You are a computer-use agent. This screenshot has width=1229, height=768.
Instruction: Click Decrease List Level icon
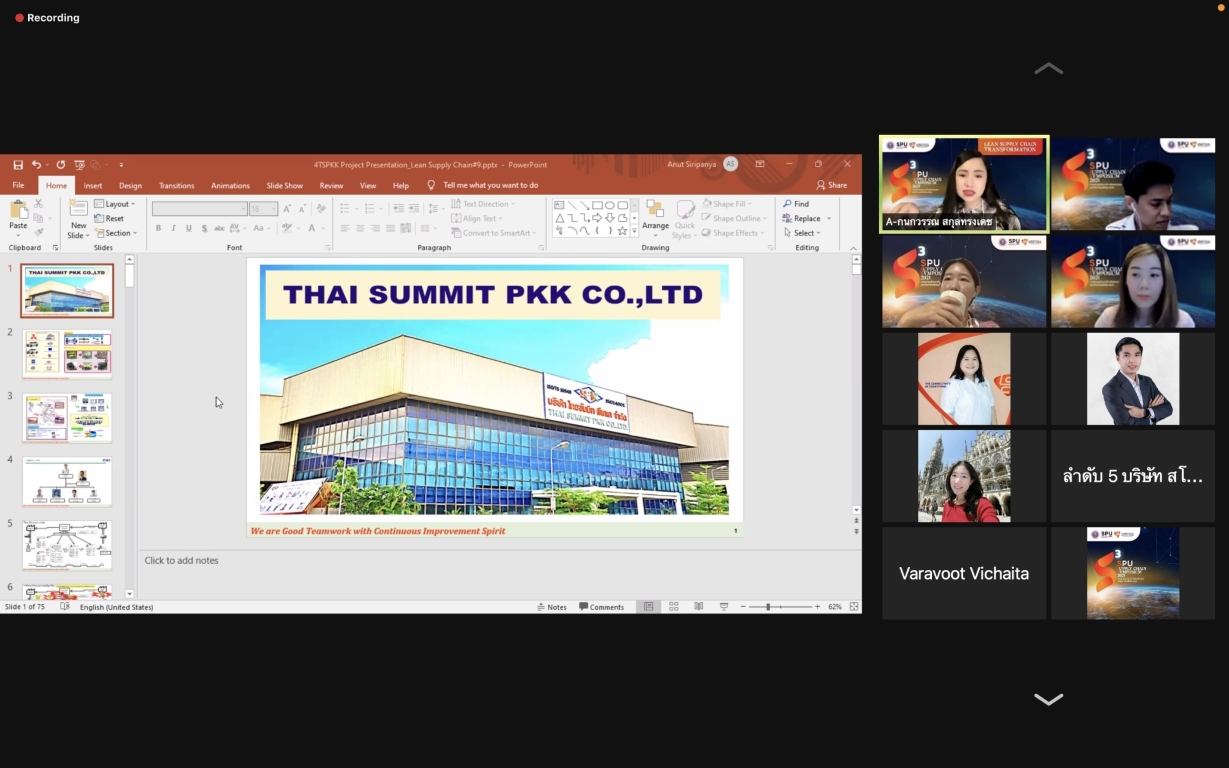click(x=398, y=209)
